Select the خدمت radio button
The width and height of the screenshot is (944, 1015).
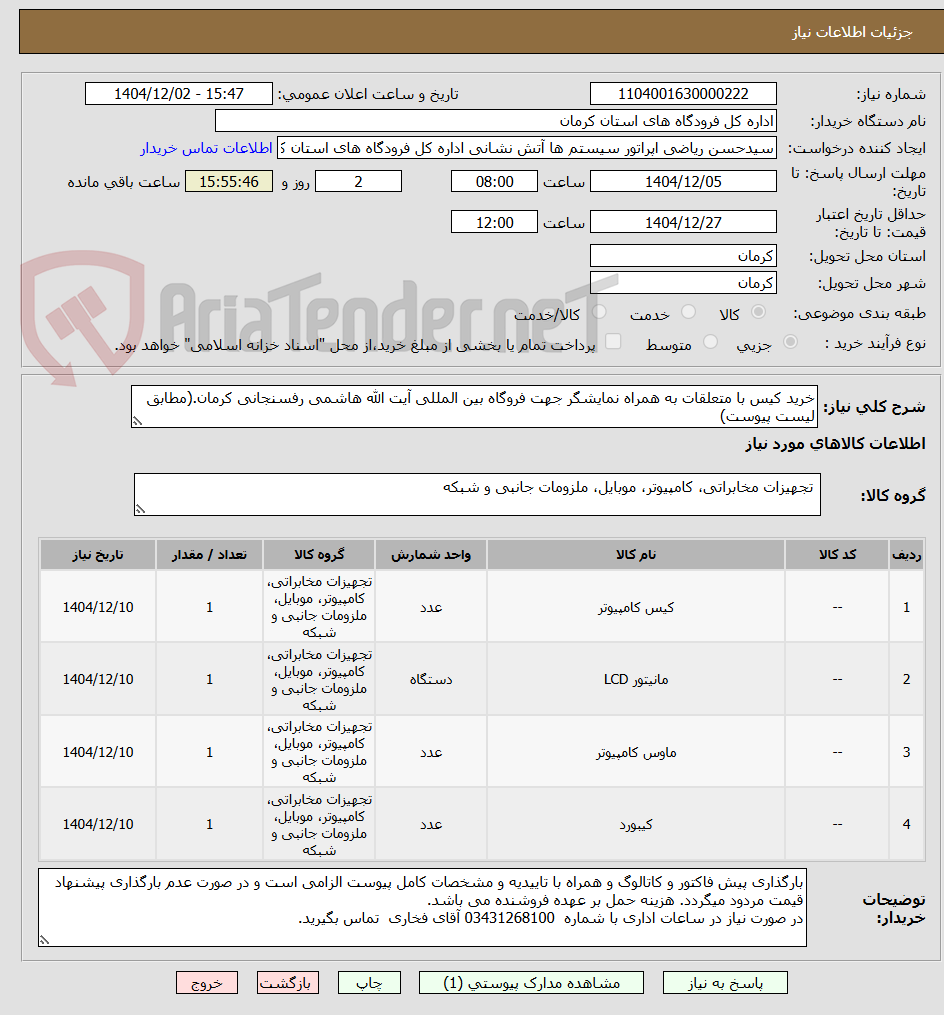688,313
